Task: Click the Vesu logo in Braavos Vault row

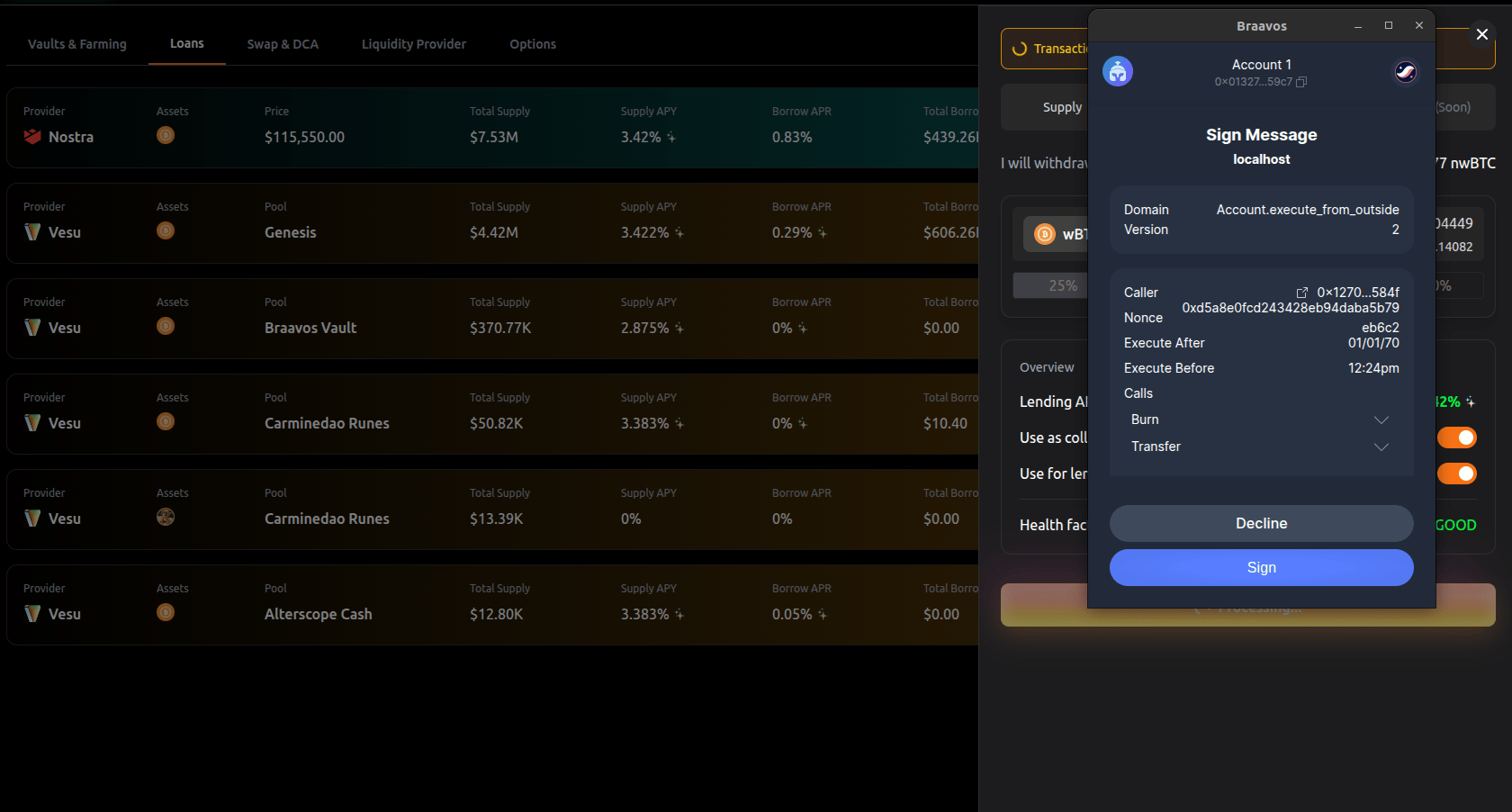Action: point(32,328)
